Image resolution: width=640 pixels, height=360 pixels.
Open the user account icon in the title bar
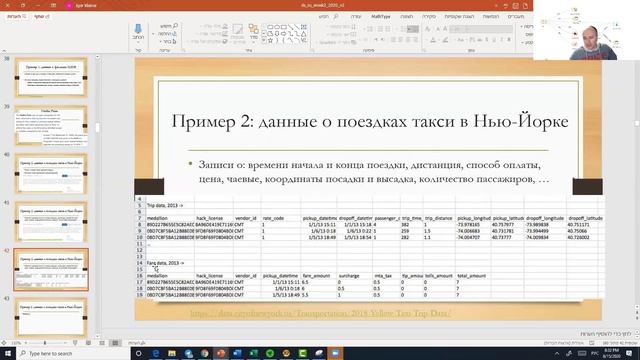point(69,5)
